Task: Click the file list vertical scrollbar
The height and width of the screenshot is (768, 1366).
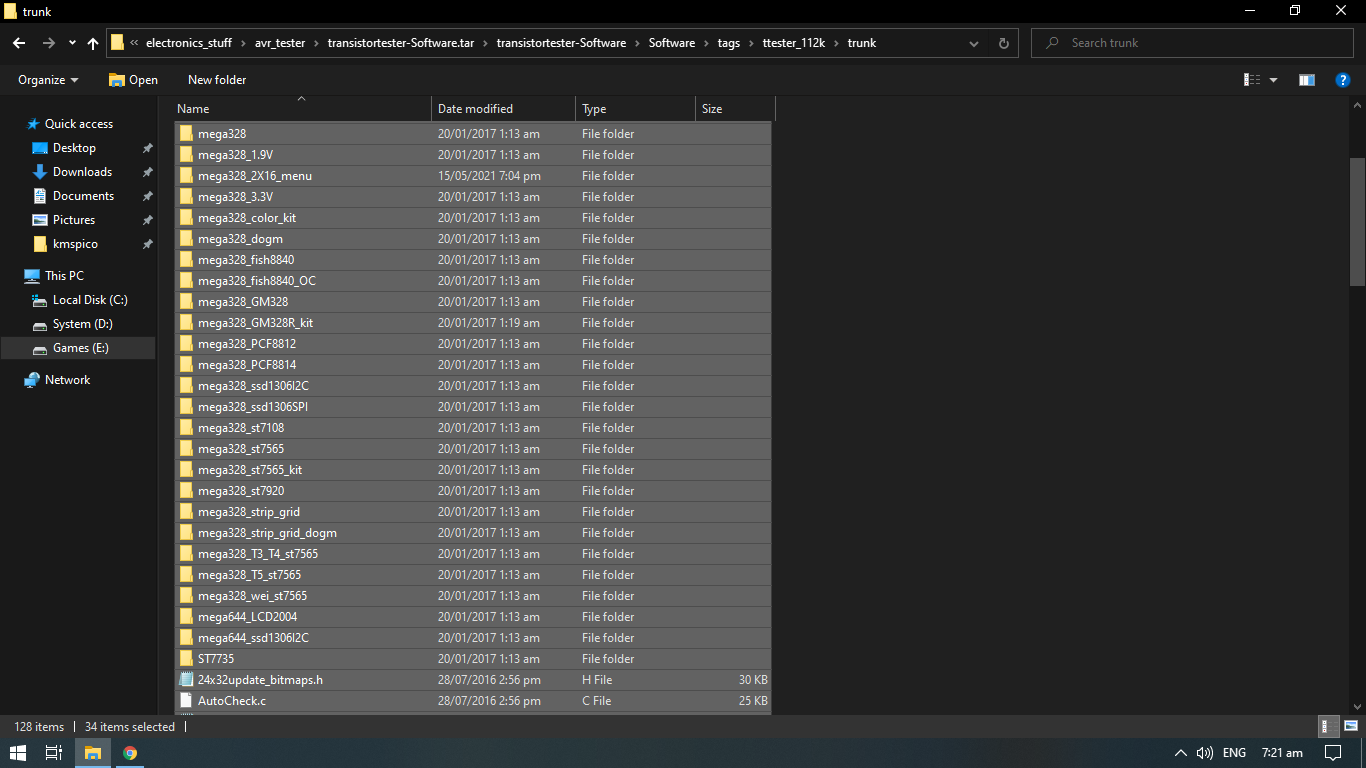Action: point(1357,222)
